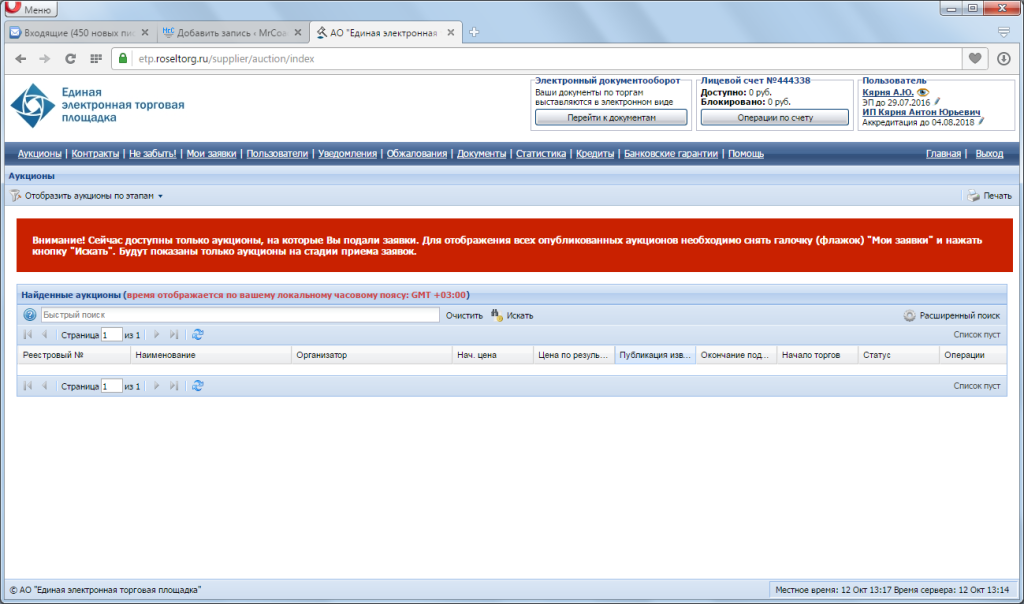Click top pager previous page icon
The width and height of the screenshot is (1024, 604).
tap(44, 334)
